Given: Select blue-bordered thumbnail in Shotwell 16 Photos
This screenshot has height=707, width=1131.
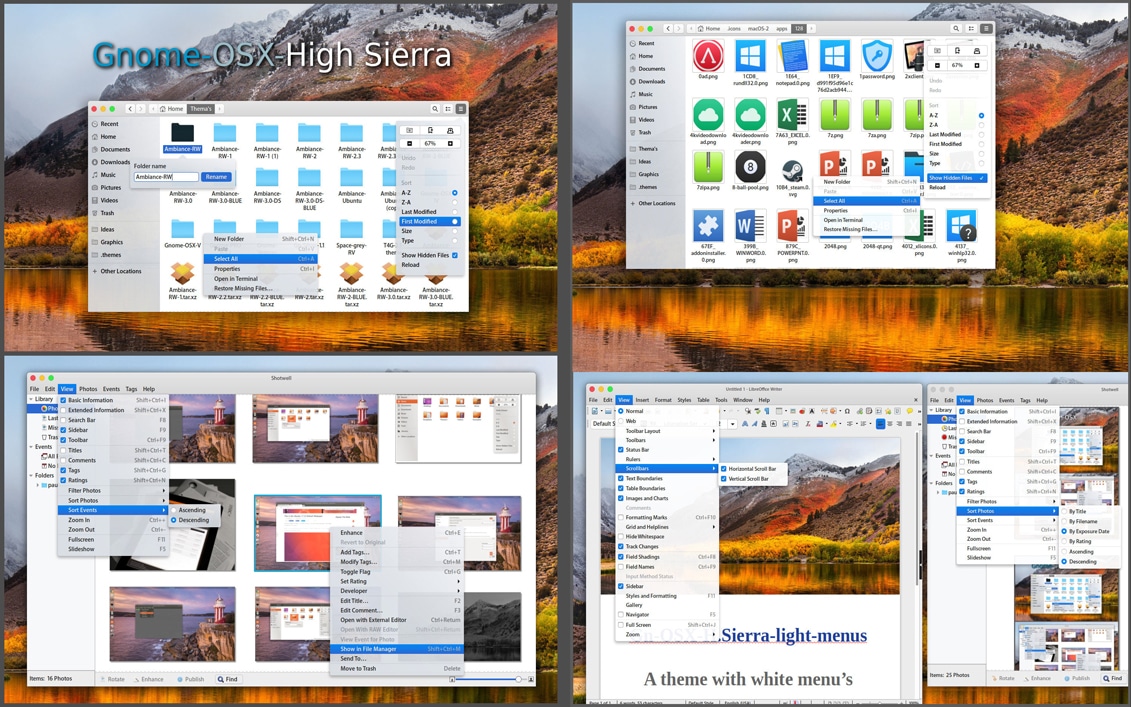Looking at the screenshot, I should 318,532.
